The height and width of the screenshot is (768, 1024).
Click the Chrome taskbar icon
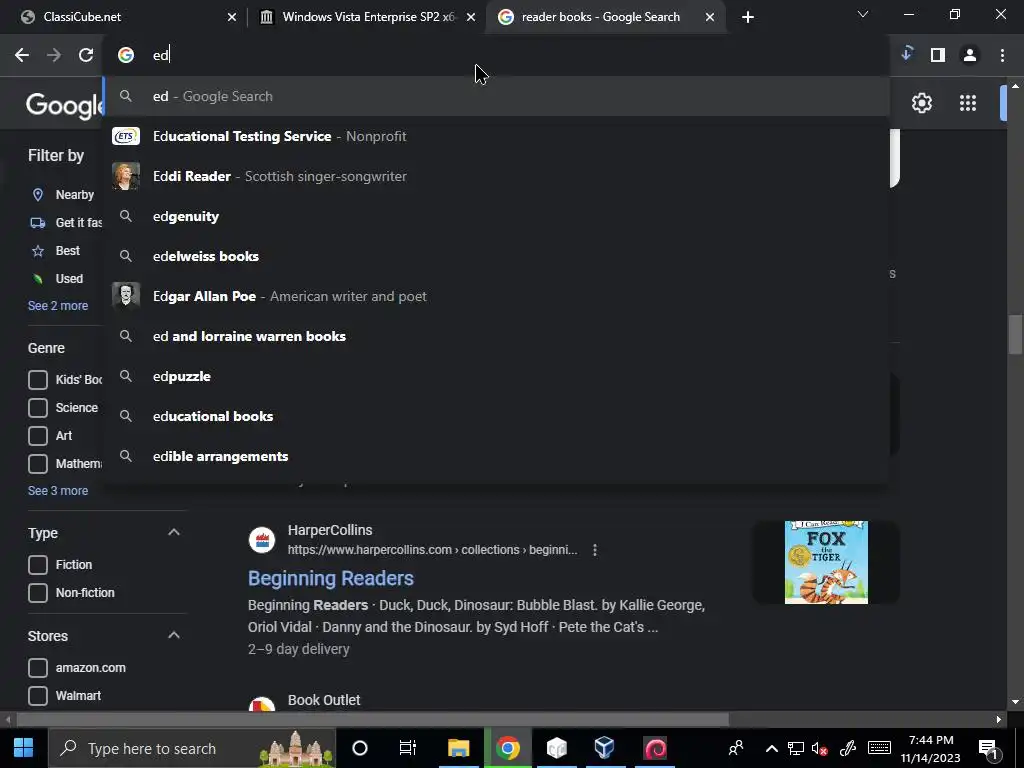(507, 748)
